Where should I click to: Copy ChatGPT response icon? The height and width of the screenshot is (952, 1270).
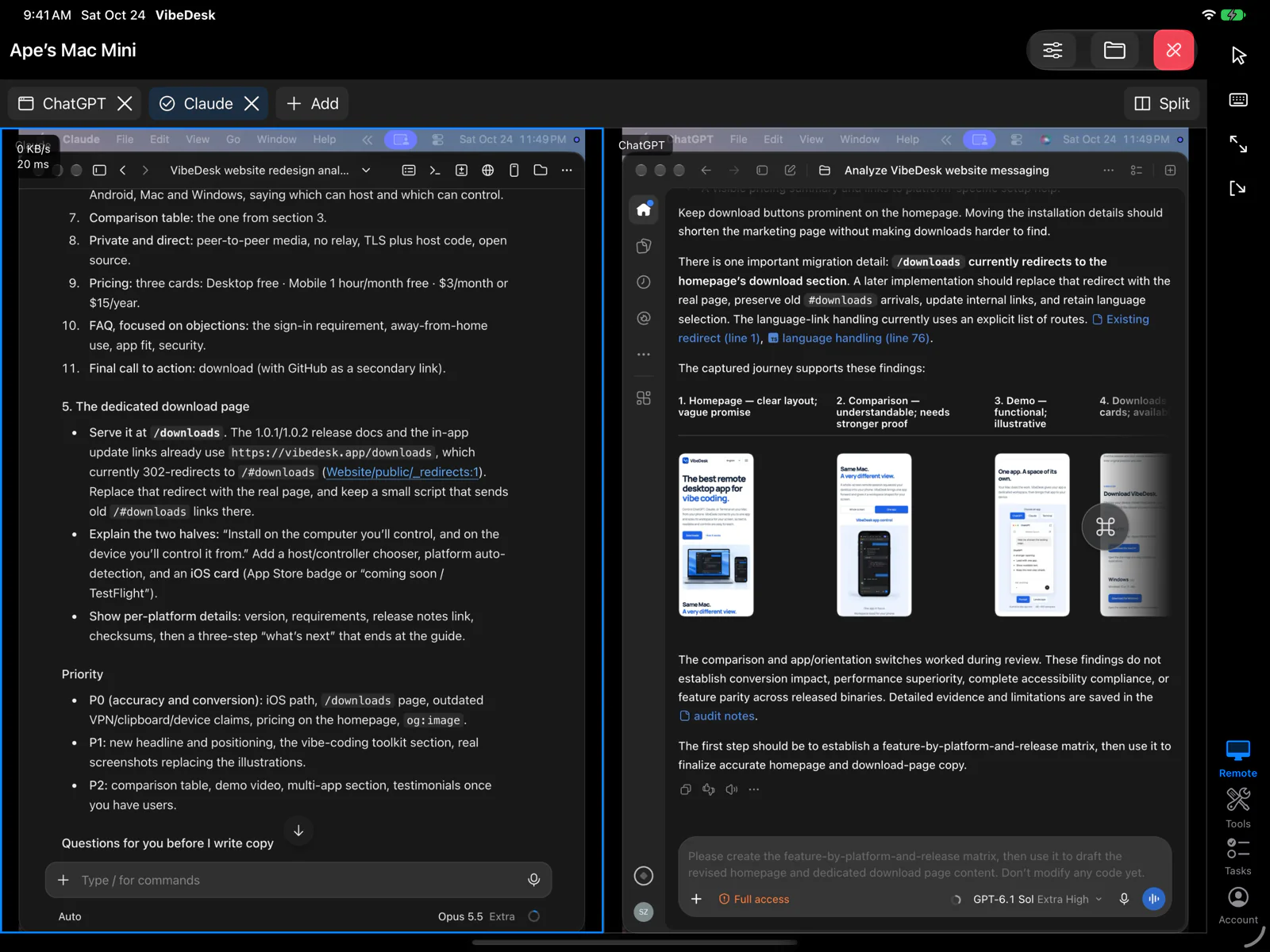point(686,789)
